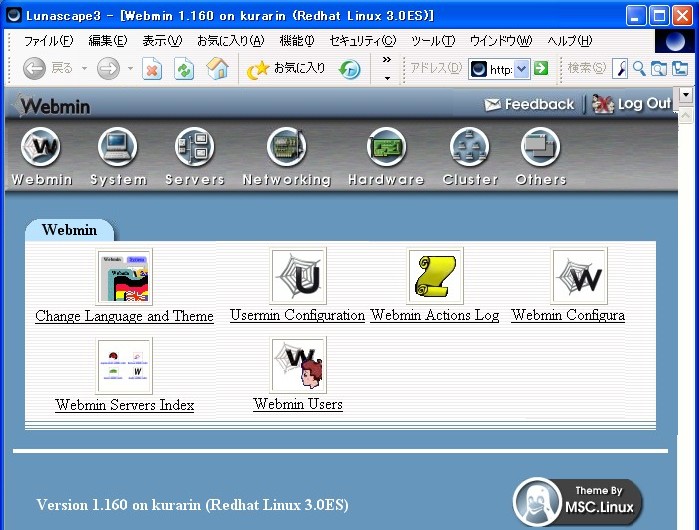Click the Change Language and Theme icon
The height and width of the screenshot is (530, 699).
click(x=124, y=277)
